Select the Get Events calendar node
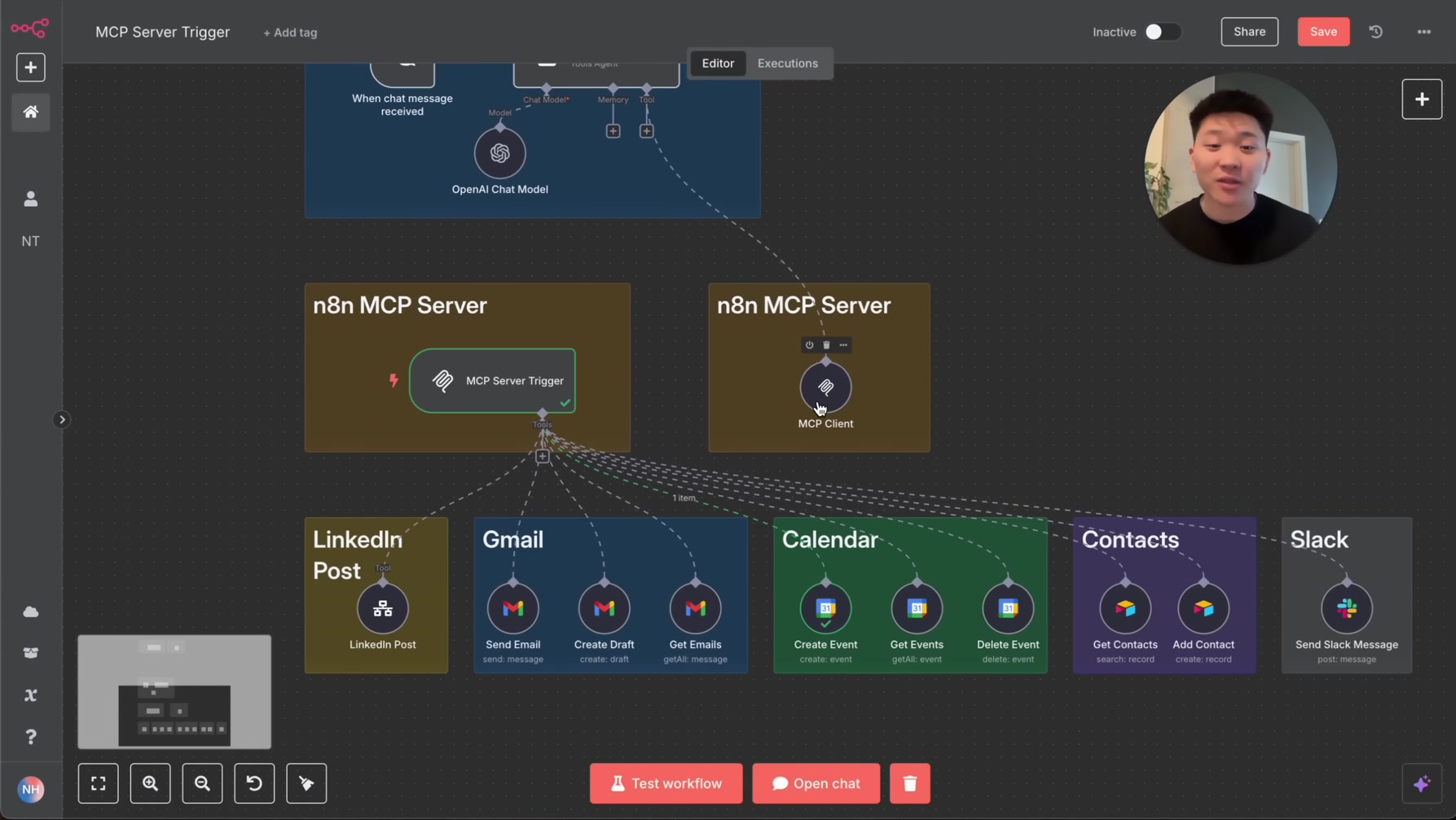 (x=917, y=608)
